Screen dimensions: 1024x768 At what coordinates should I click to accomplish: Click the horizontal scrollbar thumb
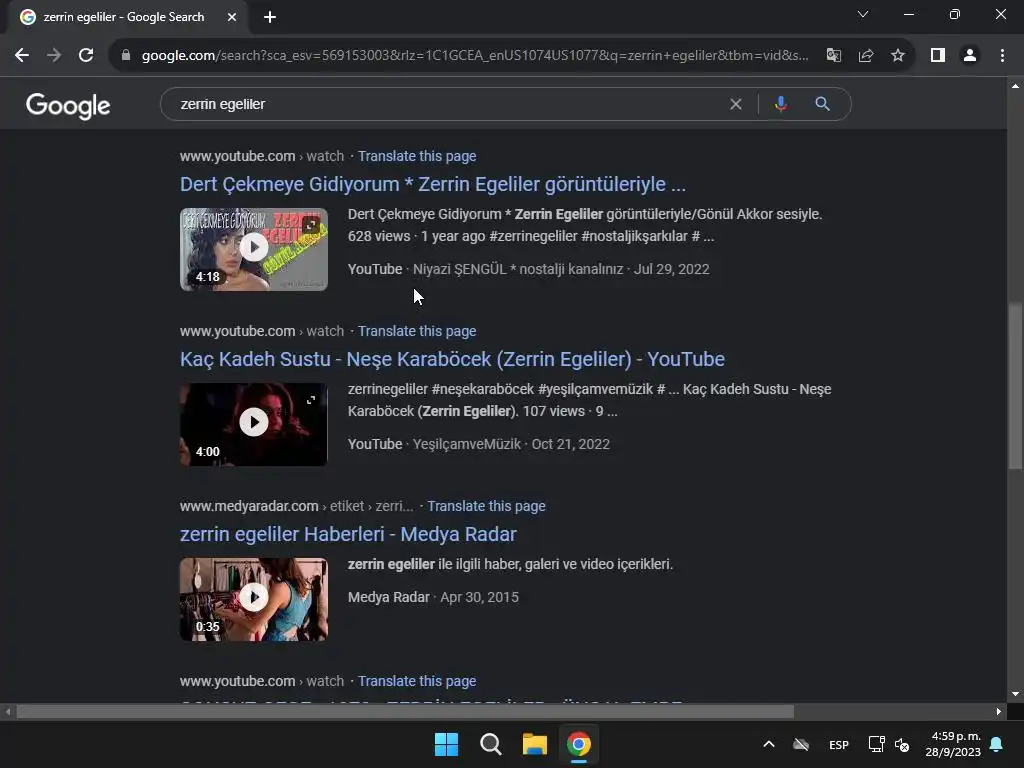click(x=405, y=712)
